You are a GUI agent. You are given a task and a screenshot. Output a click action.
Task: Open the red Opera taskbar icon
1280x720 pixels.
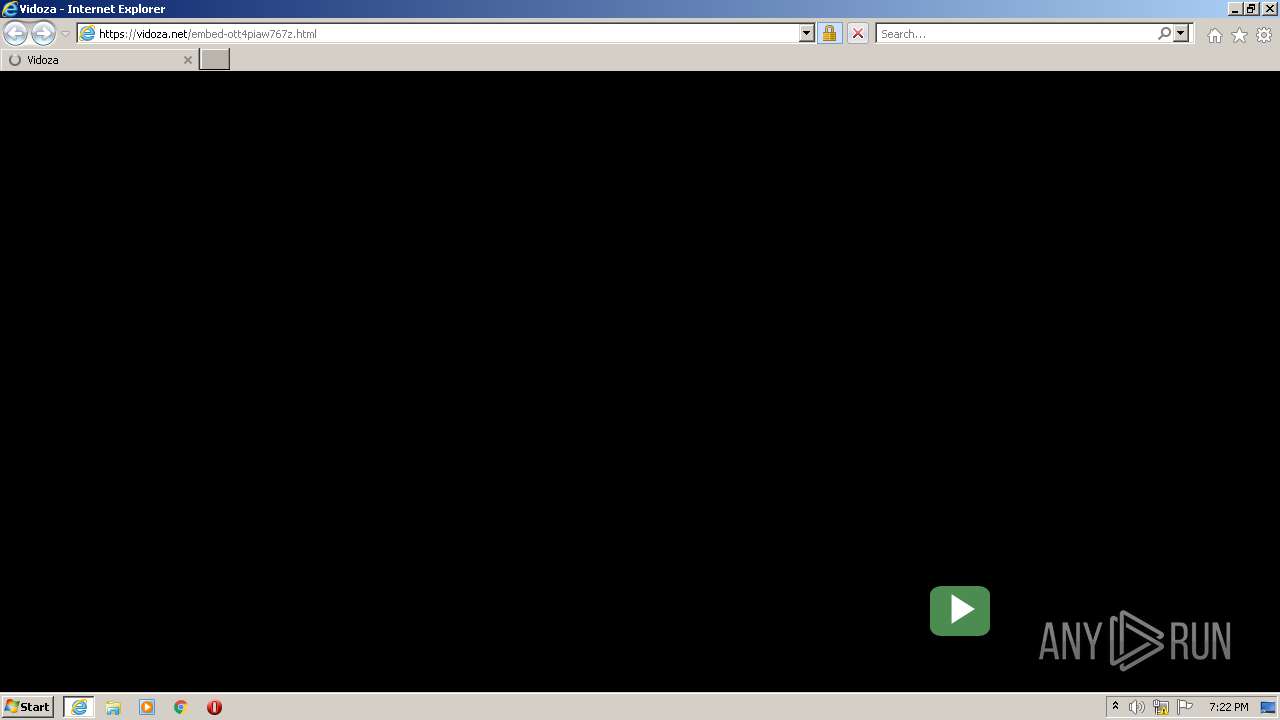tap(214, 707)
